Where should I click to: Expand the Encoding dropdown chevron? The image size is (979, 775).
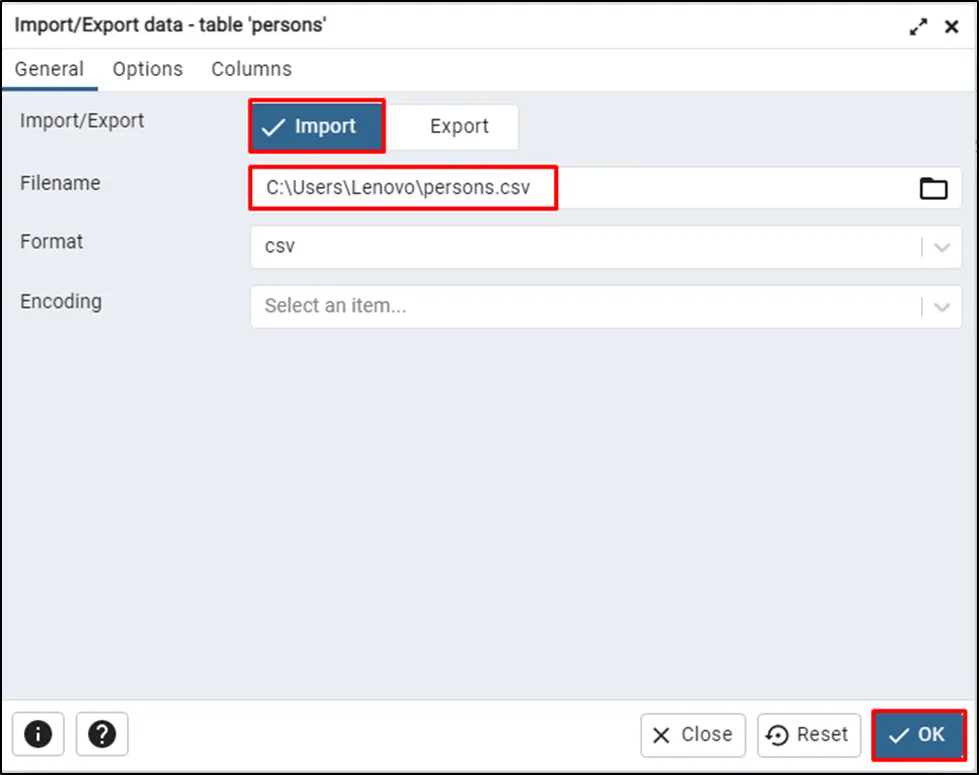click(x=942, y=306)
